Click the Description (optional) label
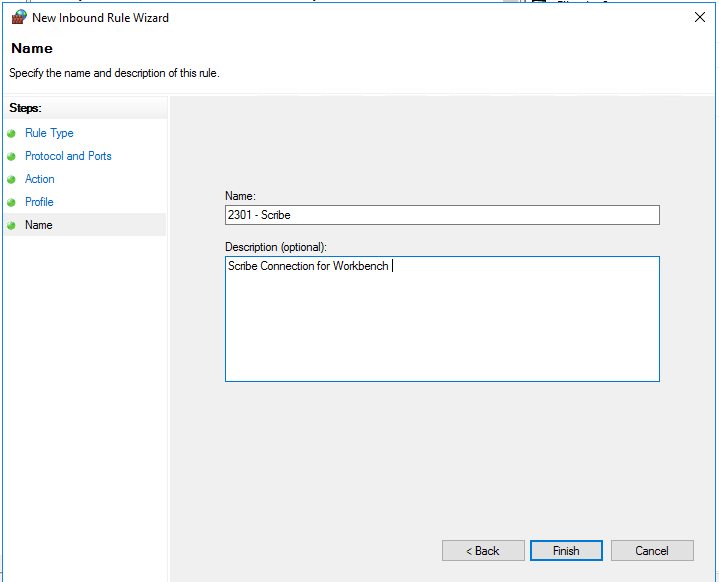Image resolution: width=719 pixels, height=582 pixels. pos(276,247)
